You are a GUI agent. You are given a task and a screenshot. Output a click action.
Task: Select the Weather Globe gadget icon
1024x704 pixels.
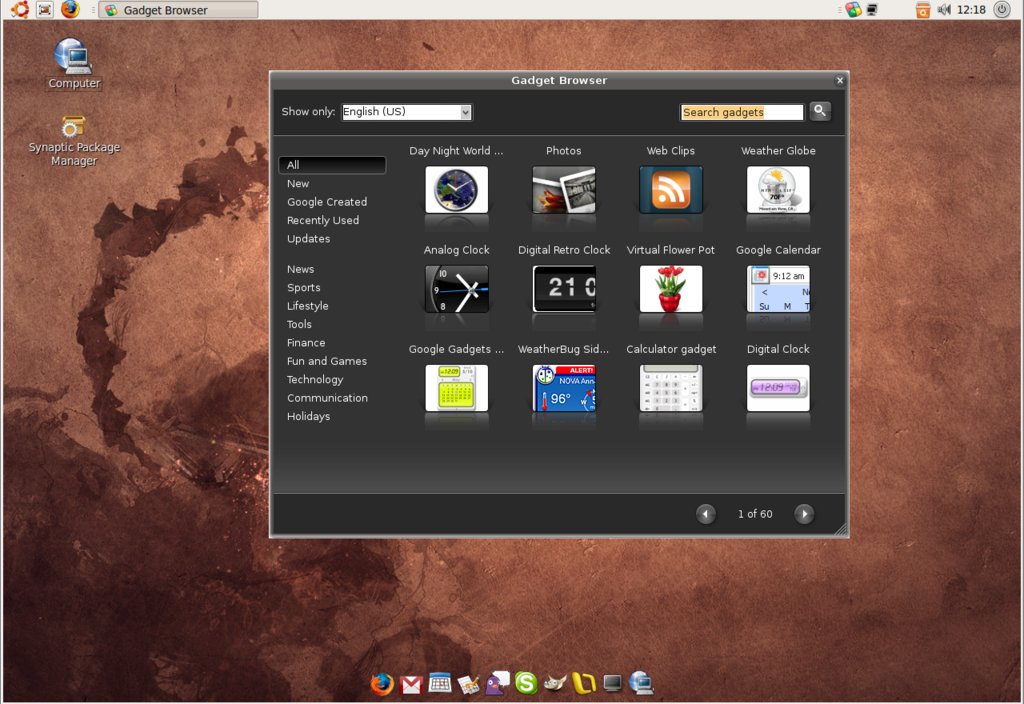(x=778, y=190)
